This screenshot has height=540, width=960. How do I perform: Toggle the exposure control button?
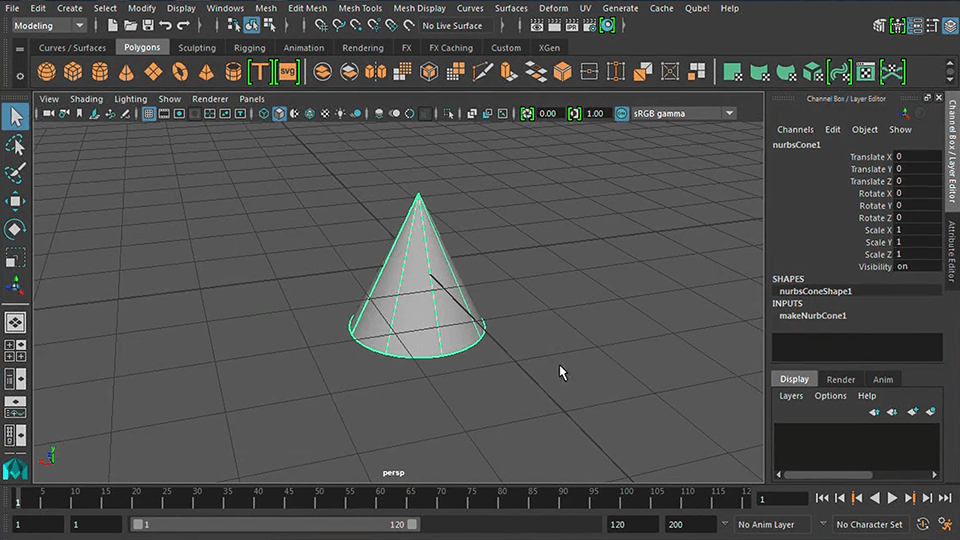(527, 114)
